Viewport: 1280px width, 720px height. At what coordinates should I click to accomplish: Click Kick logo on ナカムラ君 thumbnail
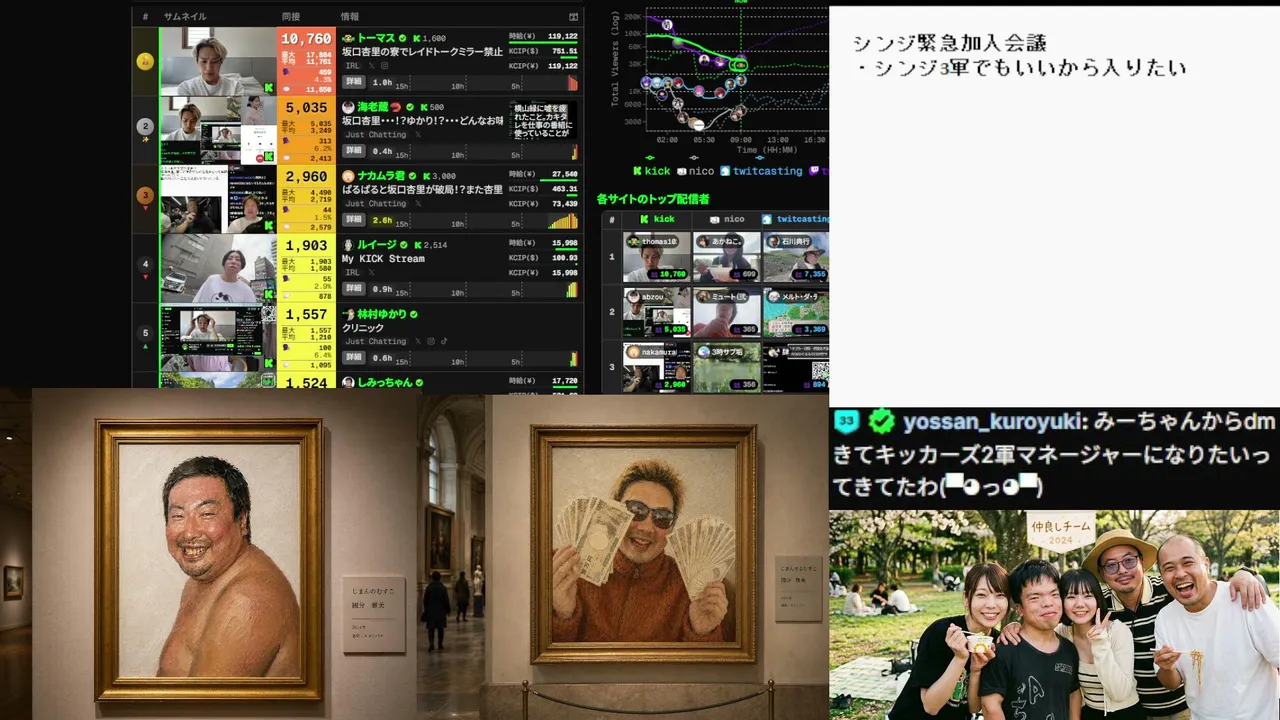click(x=269, y=226)
